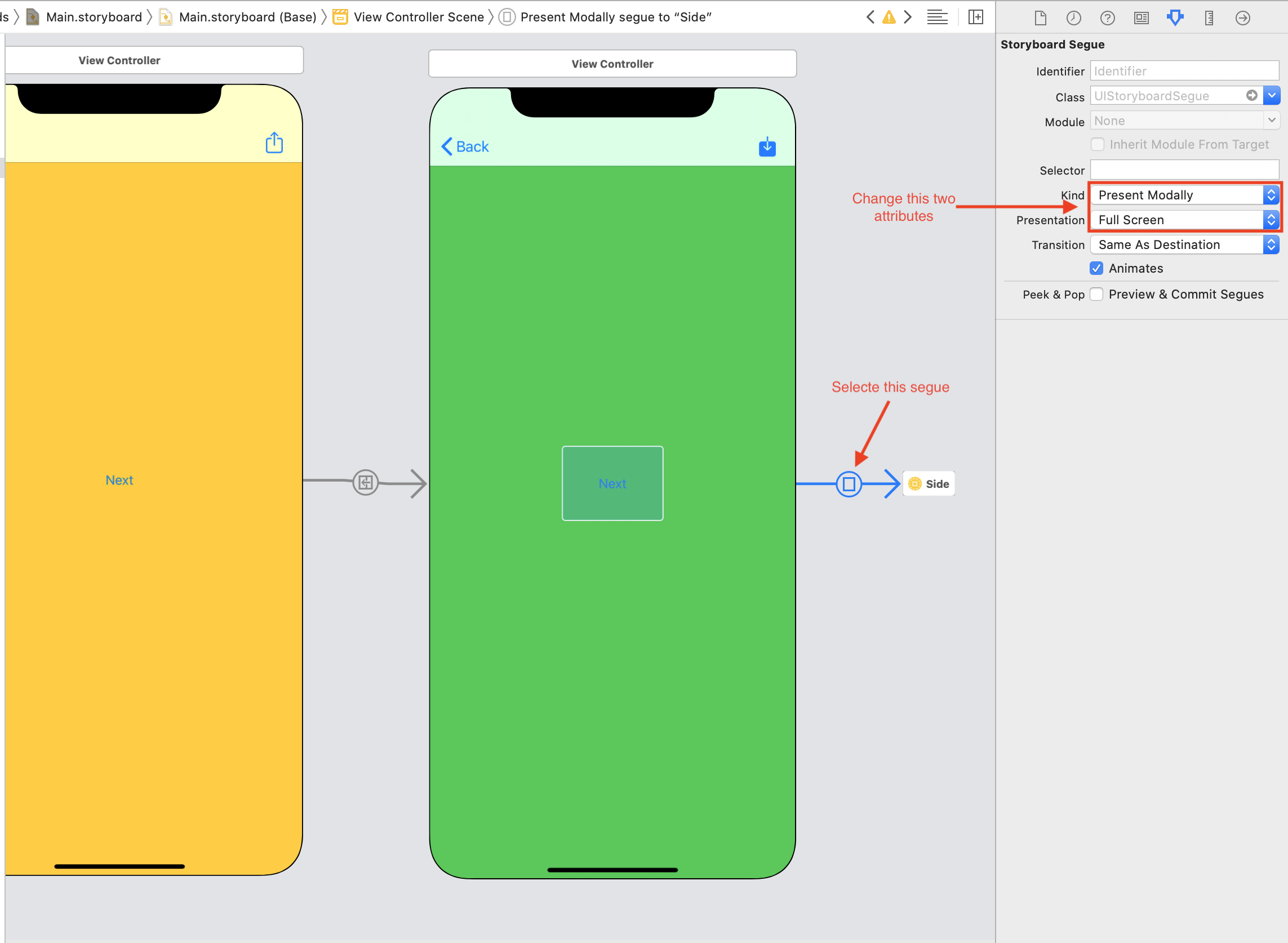The image size is (1288, 943).
Task: Expand the Presentation dropdown menu
Action: pyautogui.click(x=1272, y=219)
